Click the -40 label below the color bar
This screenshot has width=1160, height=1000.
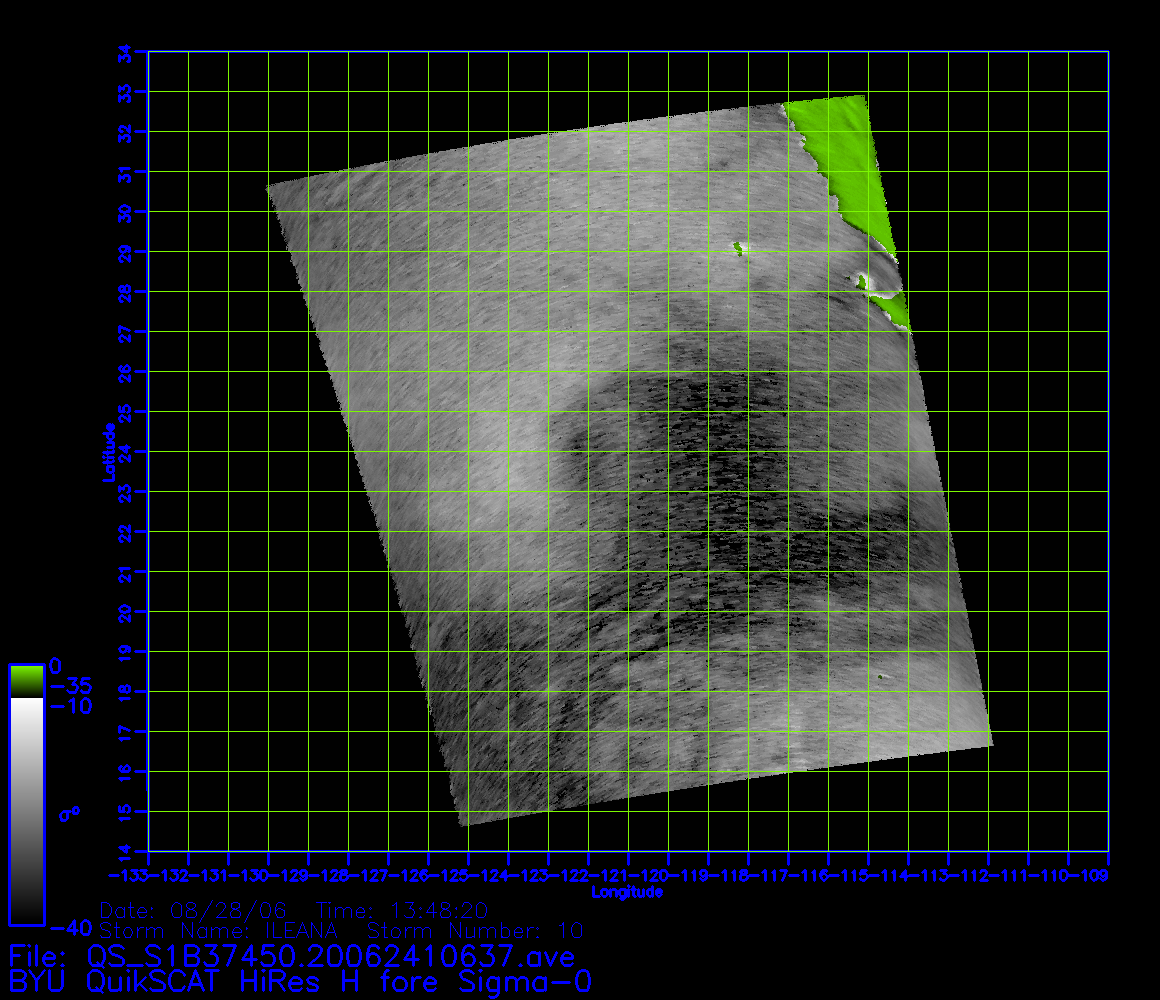pos(72,928)
